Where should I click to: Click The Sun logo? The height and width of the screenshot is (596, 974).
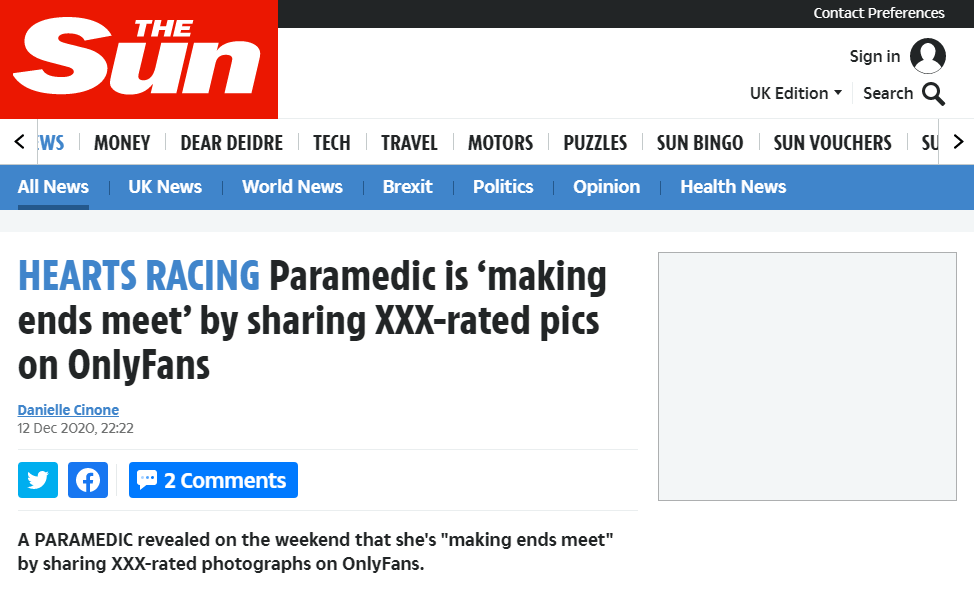click(139, 58)
